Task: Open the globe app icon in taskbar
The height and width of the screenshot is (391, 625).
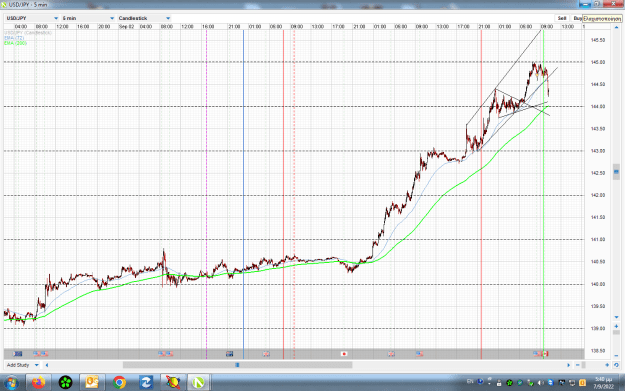Action: click(x=173, y=383)
